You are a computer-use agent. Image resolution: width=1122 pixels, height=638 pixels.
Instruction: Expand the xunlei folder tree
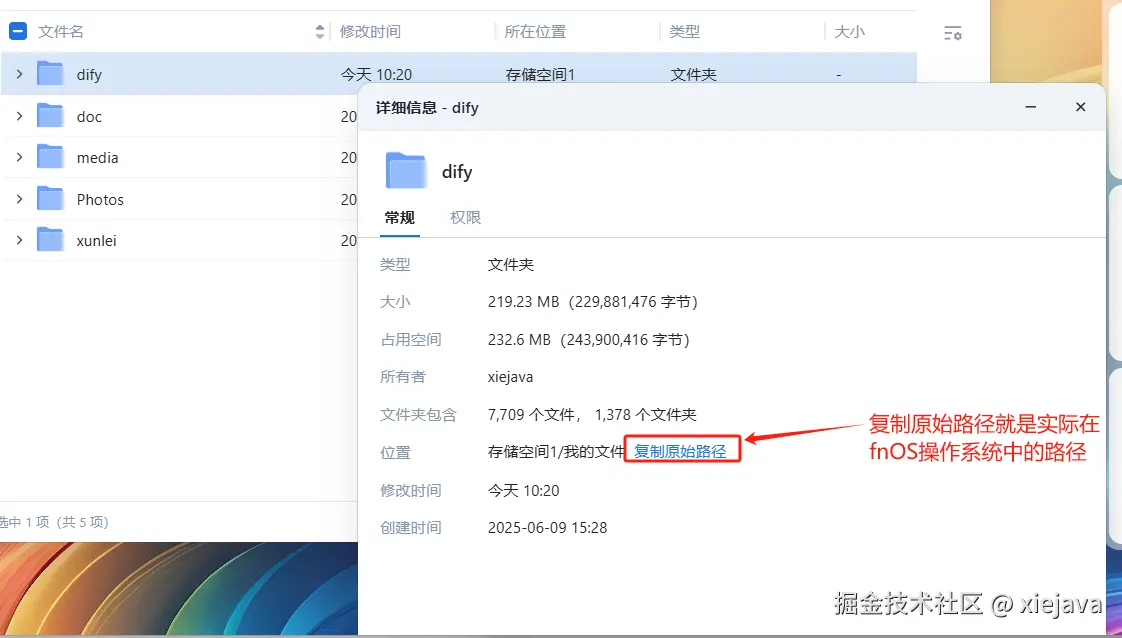pyautogui.click(x=20, y=240)
